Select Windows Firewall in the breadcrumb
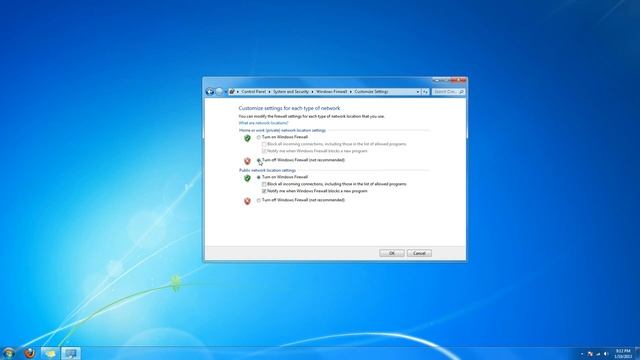 click(331, 92)
